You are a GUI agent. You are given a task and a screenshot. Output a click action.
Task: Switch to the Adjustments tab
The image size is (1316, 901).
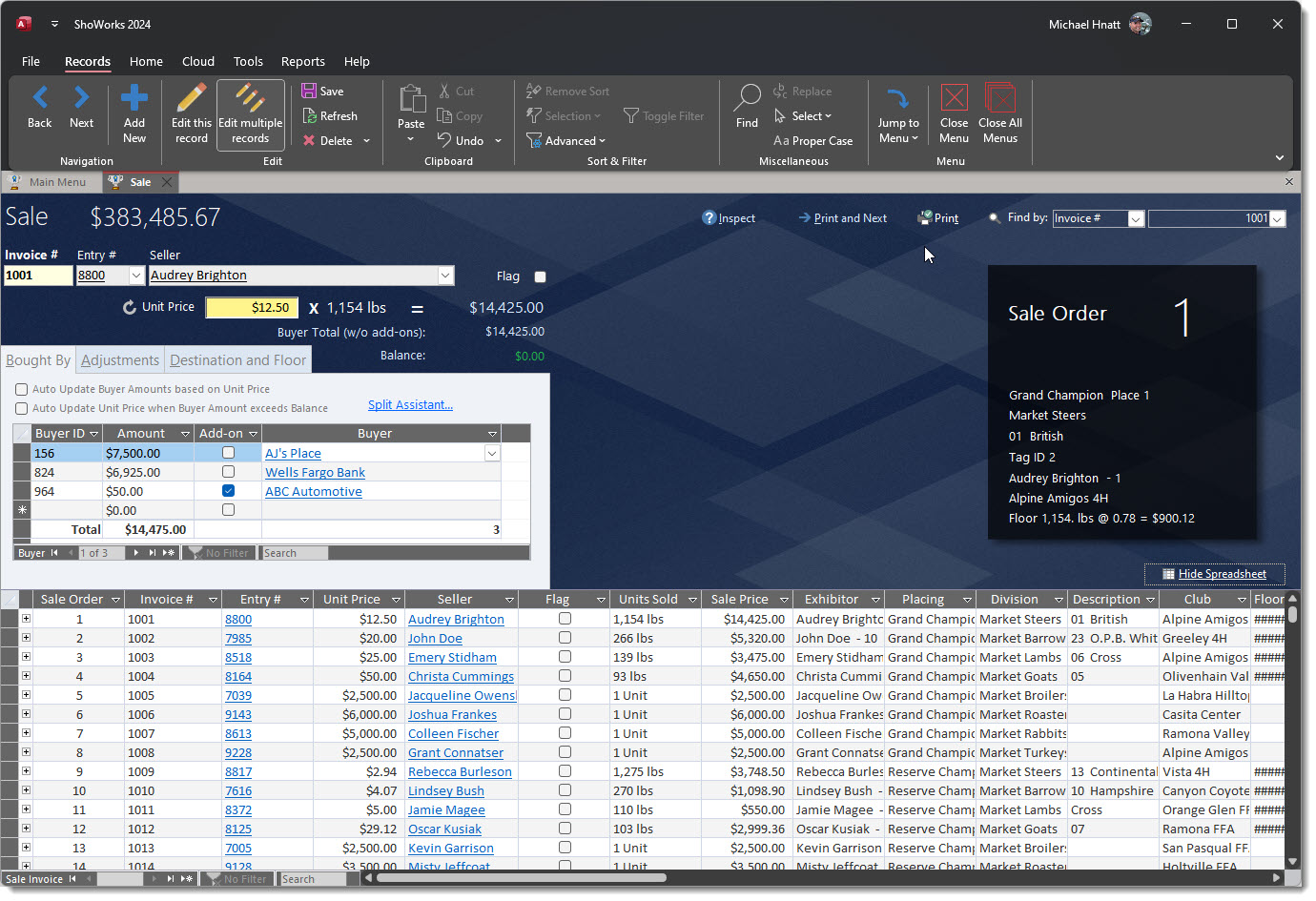tap(120, 360)
